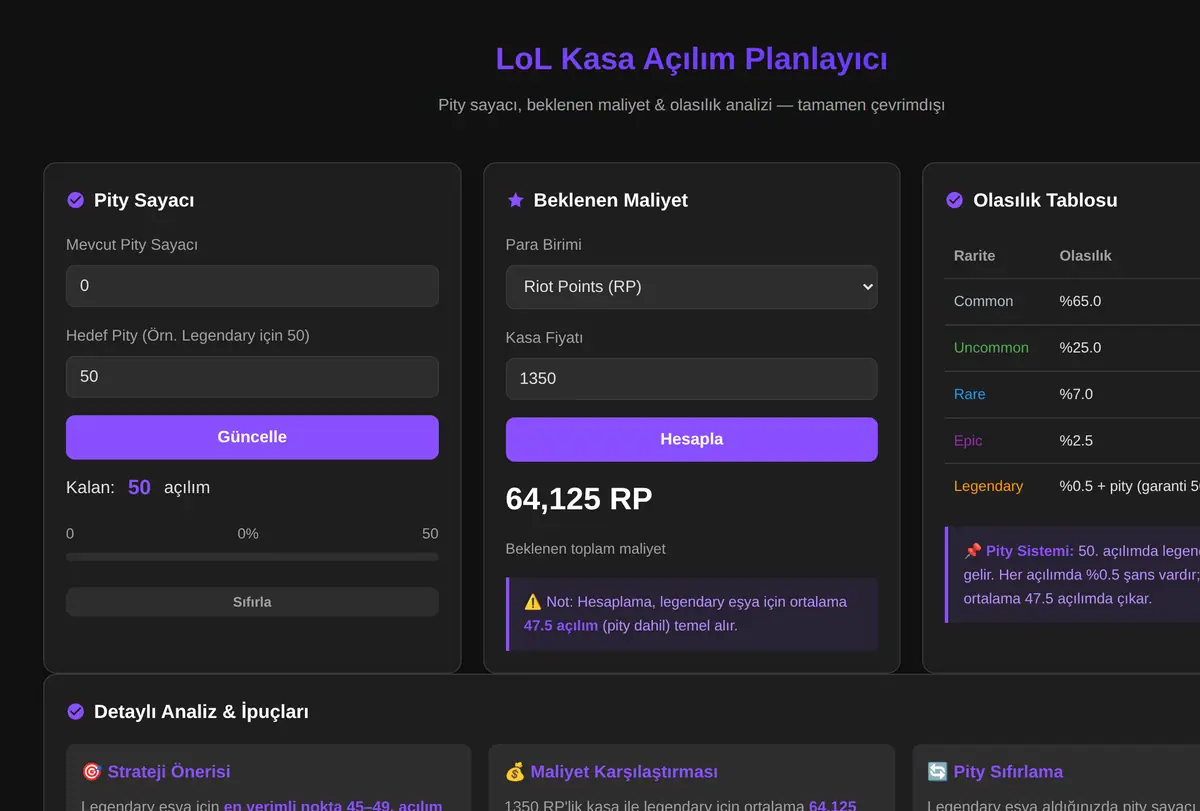Screen dimensions: 1200x811
Task: Focus the Hedef Pity input field
Action: click(x=252, y=377)
